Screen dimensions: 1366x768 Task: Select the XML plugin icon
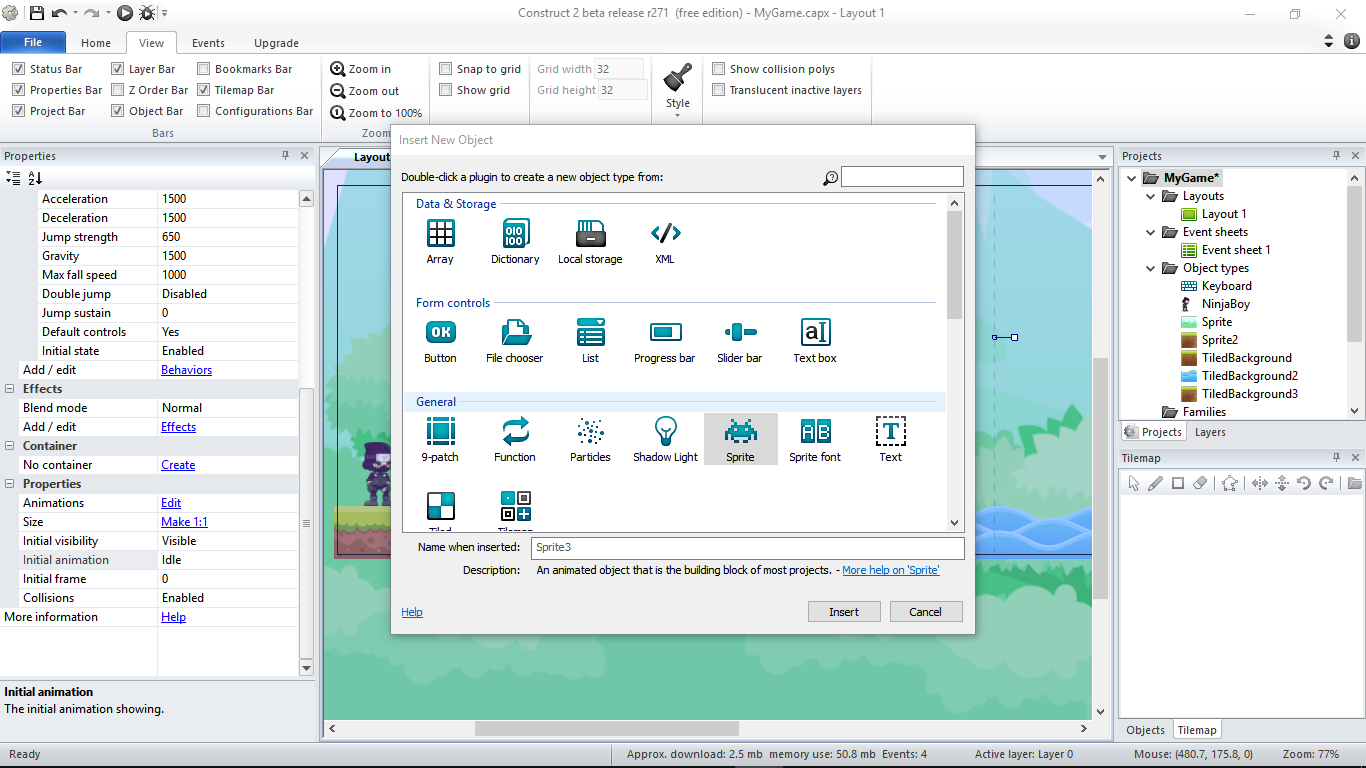pyautogui.click(x=665, y=233)
